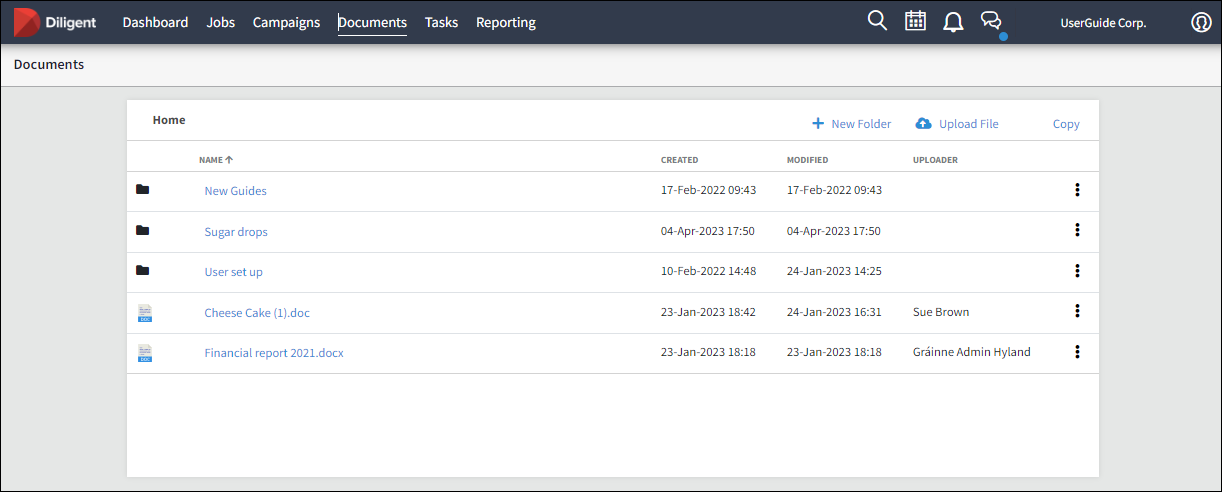Open three-dot menu for User set up
The height and width of the screenshot is (492, 1222).
(1077, 271)
